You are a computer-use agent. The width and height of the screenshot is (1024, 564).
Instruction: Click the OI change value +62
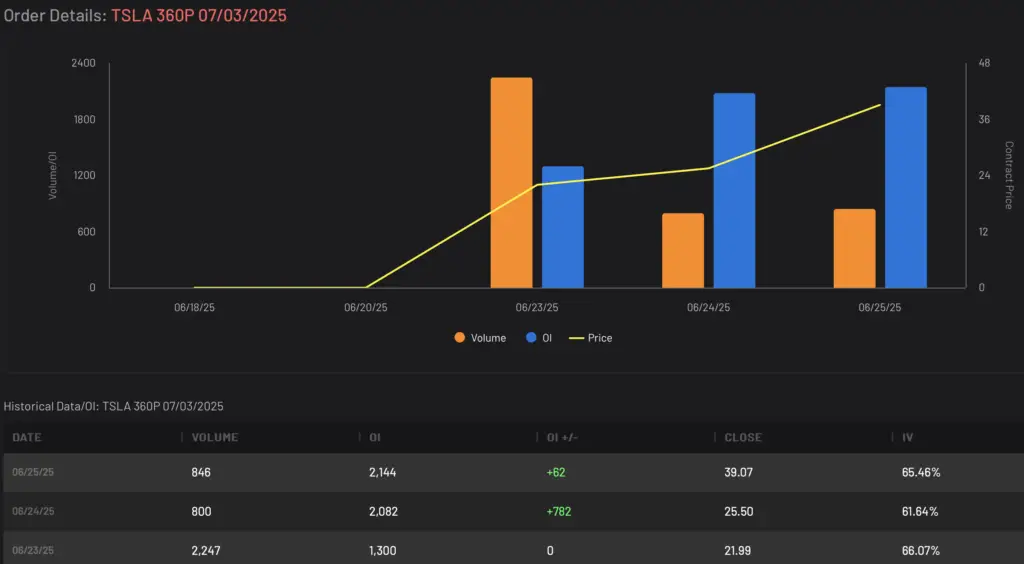pos(556,472)
